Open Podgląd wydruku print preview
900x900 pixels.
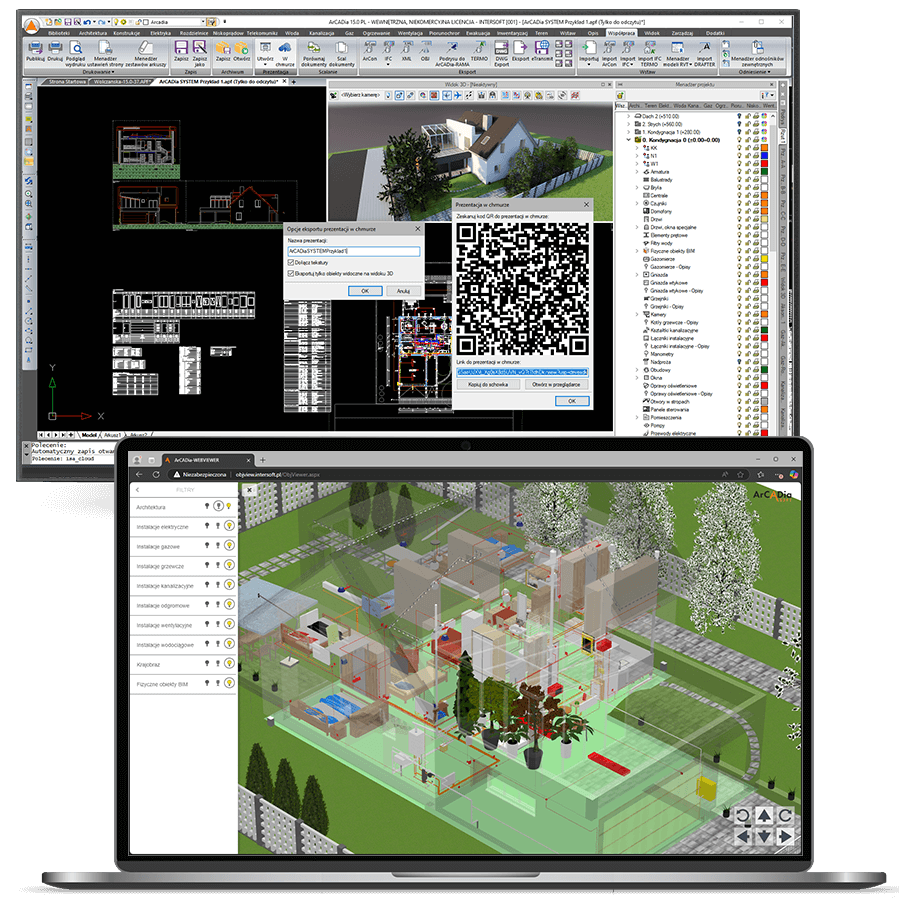75,48
